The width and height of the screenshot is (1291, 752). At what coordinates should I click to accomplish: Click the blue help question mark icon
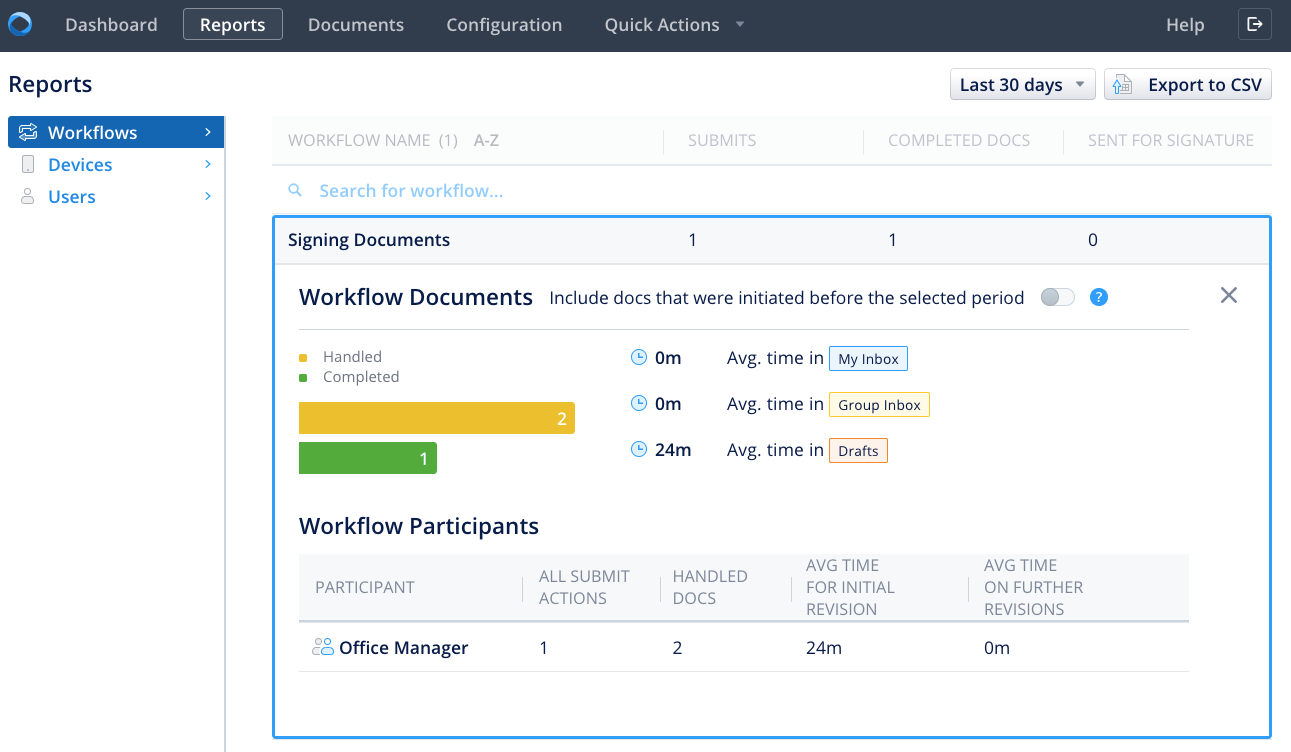(x=1098, y=297)
